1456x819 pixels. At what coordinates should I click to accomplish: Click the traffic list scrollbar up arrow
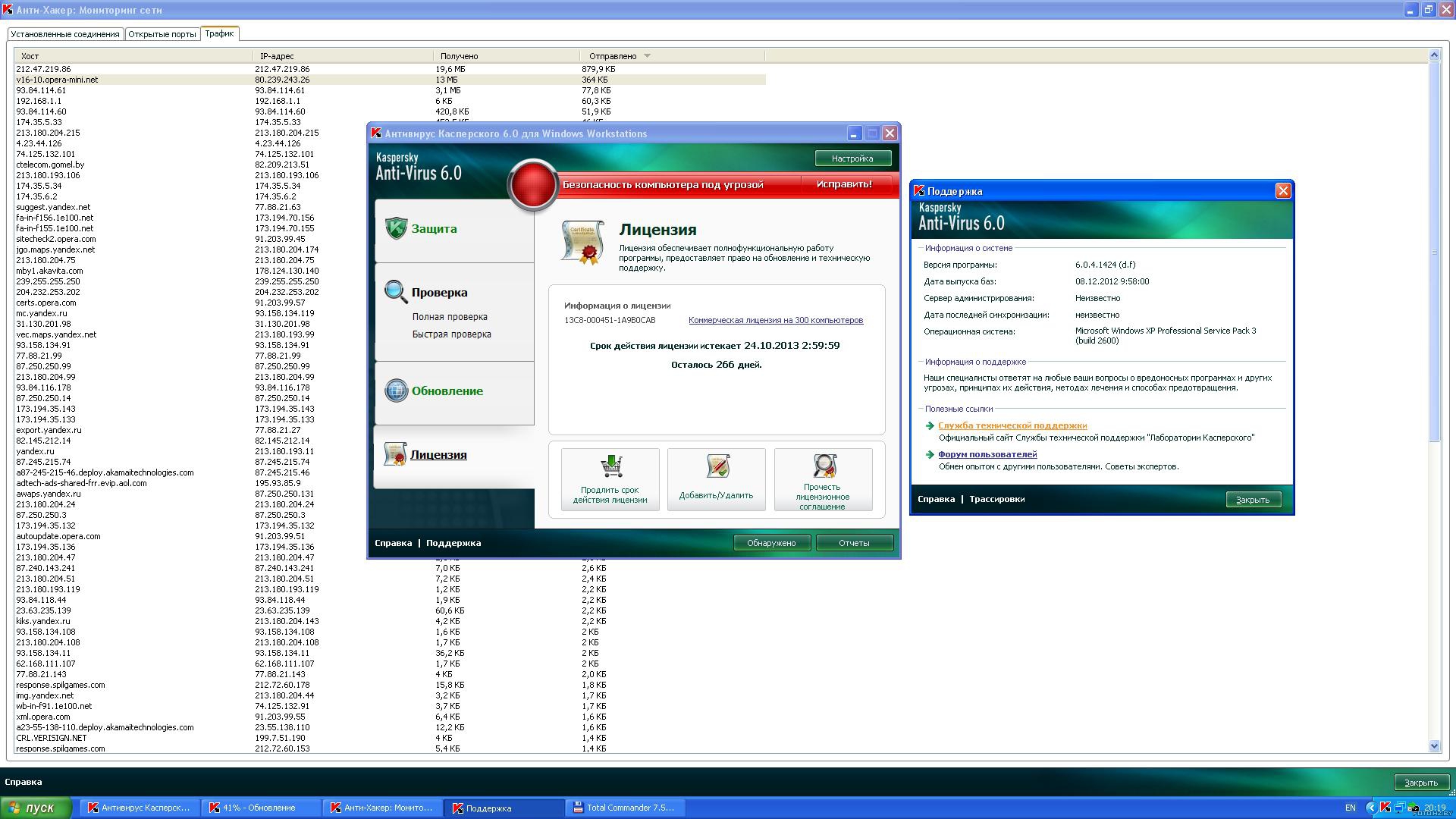pyautogui.click(x=1434, y=55)
